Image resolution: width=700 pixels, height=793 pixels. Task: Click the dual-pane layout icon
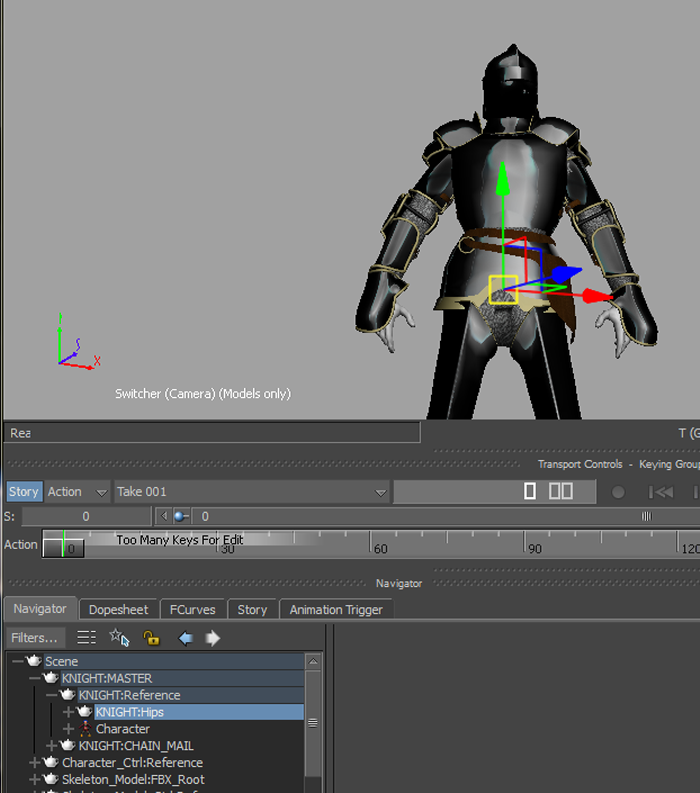pos(561,491)
